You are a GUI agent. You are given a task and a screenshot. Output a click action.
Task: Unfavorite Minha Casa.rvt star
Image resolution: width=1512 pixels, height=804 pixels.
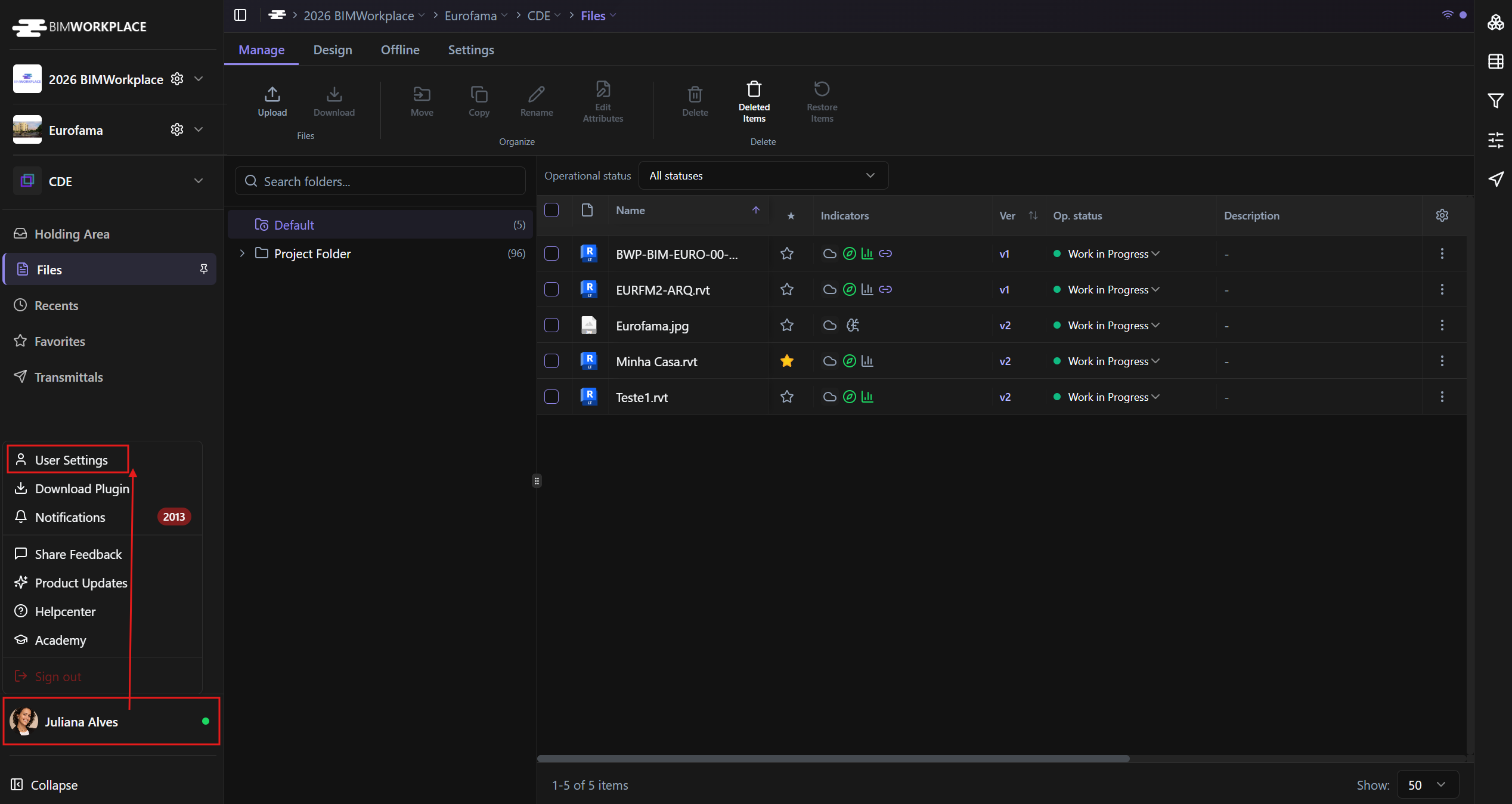pos(787,361)
